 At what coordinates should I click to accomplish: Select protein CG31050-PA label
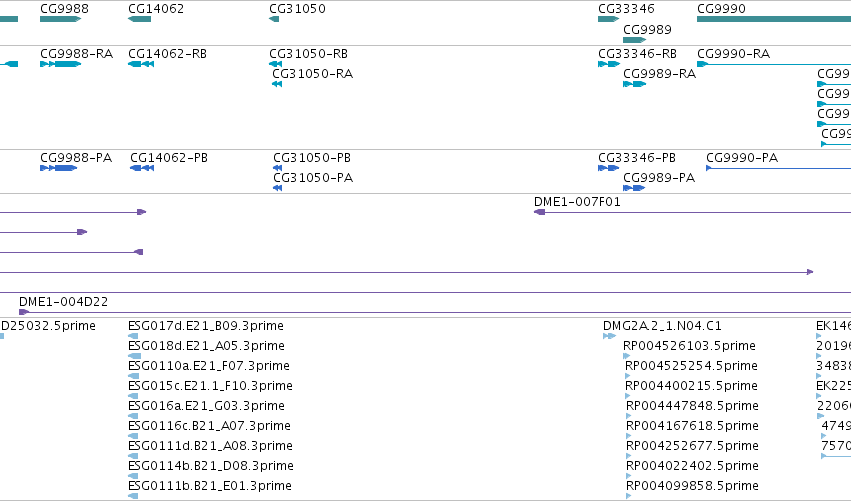coord(313,178)
